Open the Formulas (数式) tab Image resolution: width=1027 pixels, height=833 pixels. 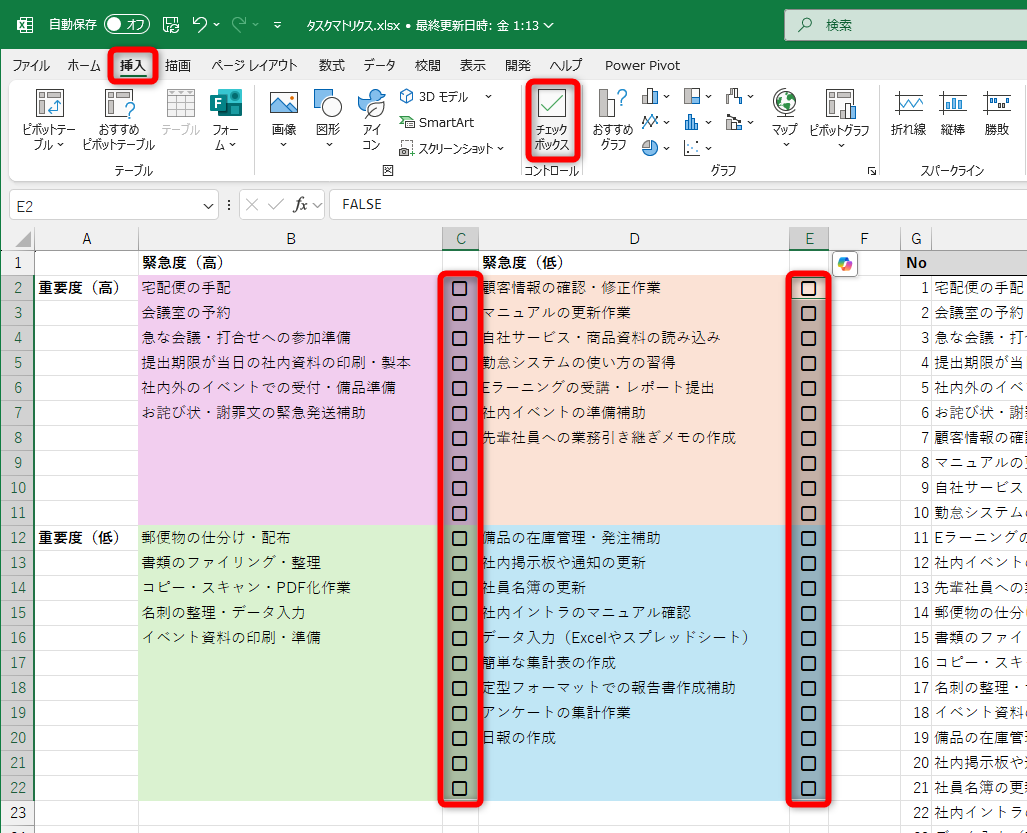[x=331, y=65]
